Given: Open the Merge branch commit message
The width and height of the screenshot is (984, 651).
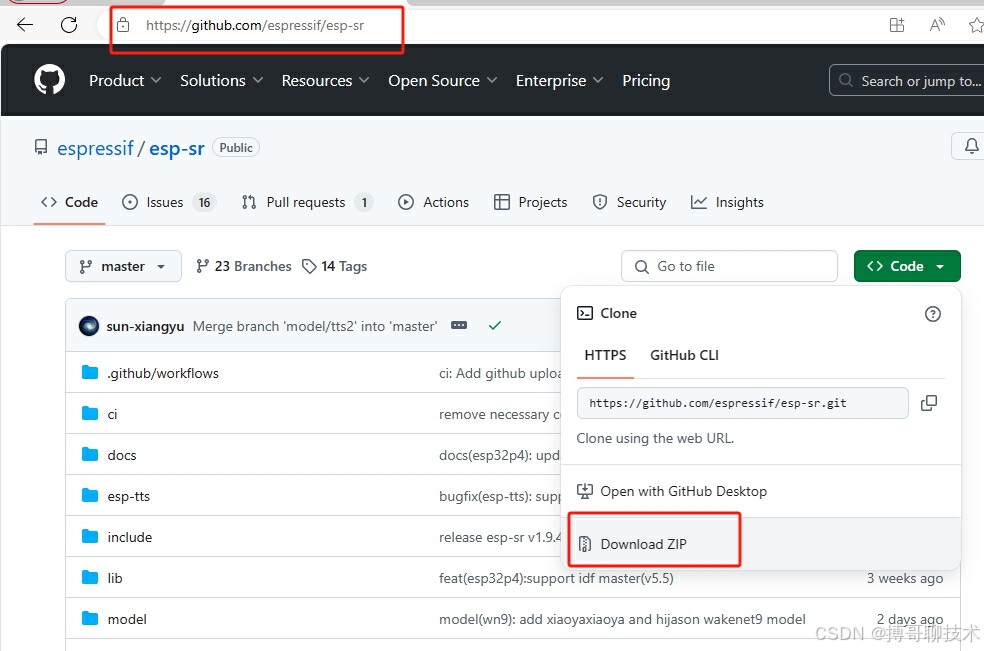Looking at the screenshot, I should point(314,326).
